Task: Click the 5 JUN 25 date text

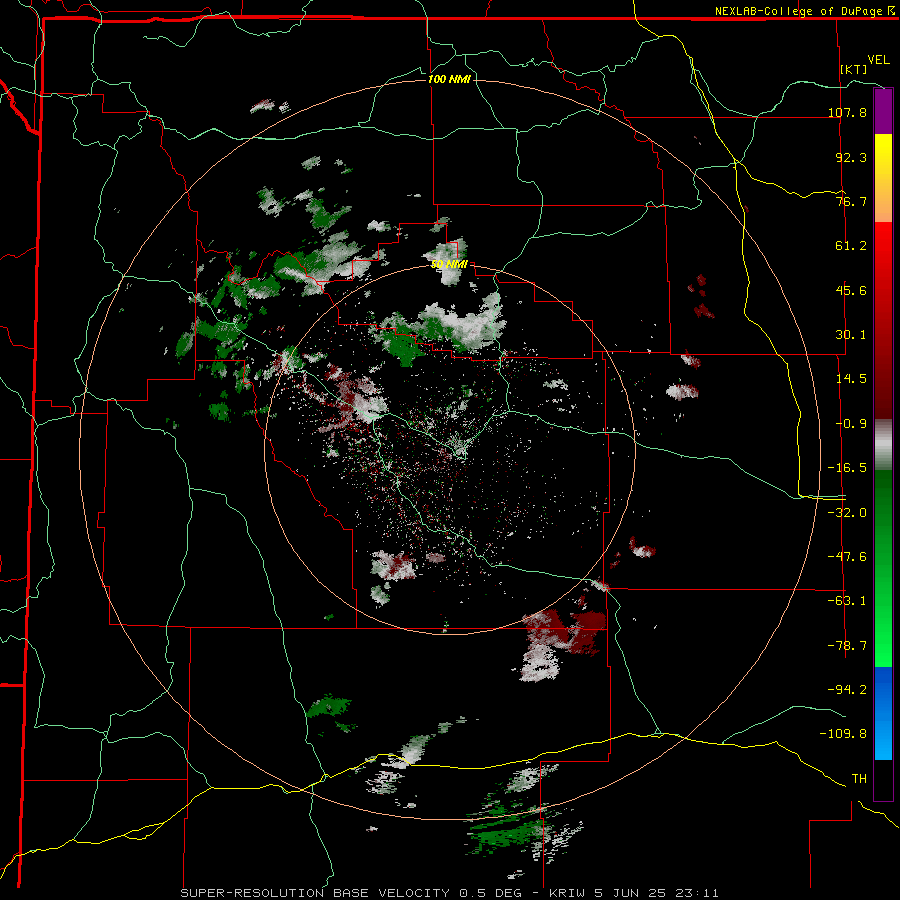Action: point(628,893)
